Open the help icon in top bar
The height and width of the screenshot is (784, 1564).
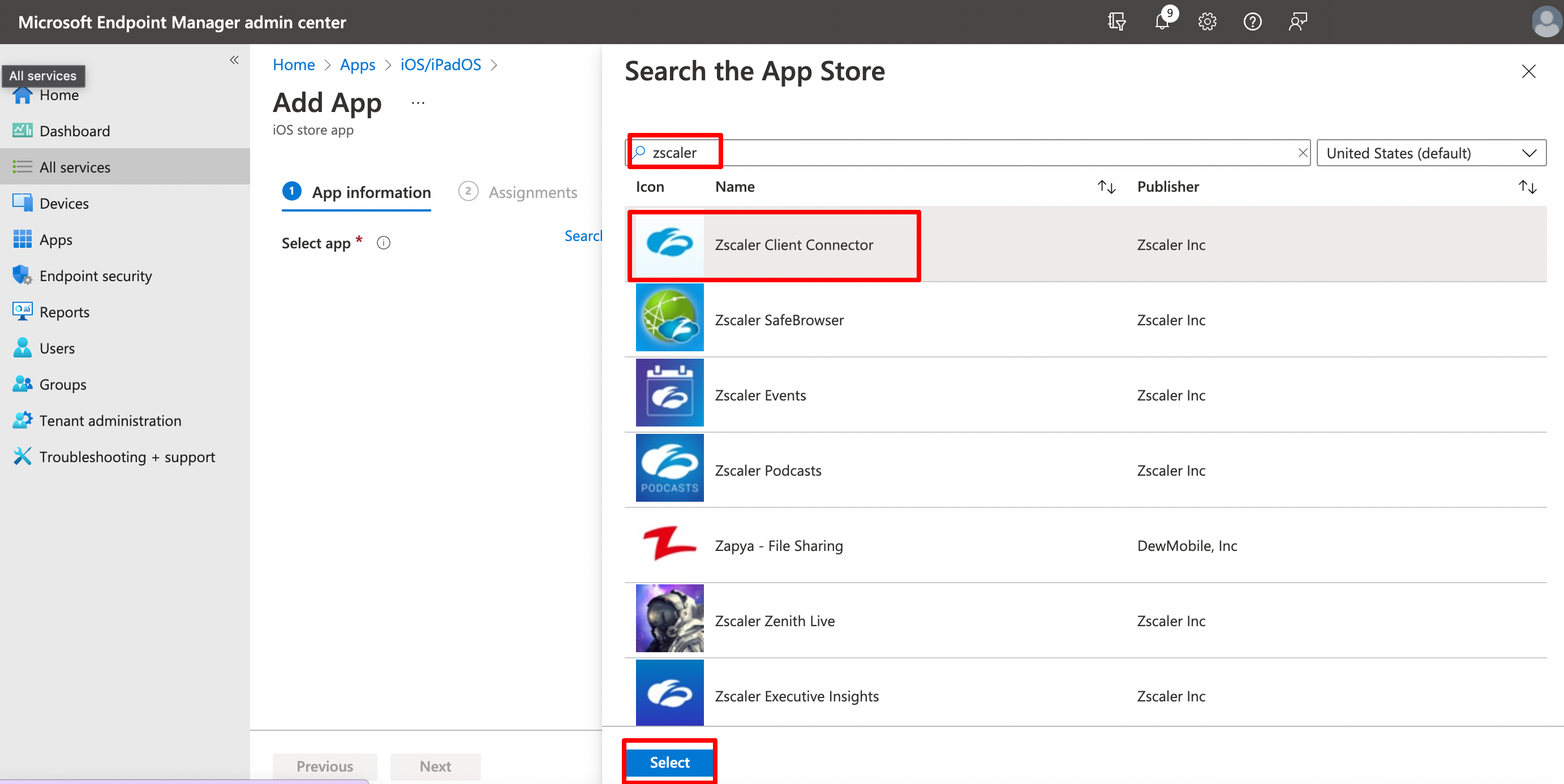point(1253,22)
